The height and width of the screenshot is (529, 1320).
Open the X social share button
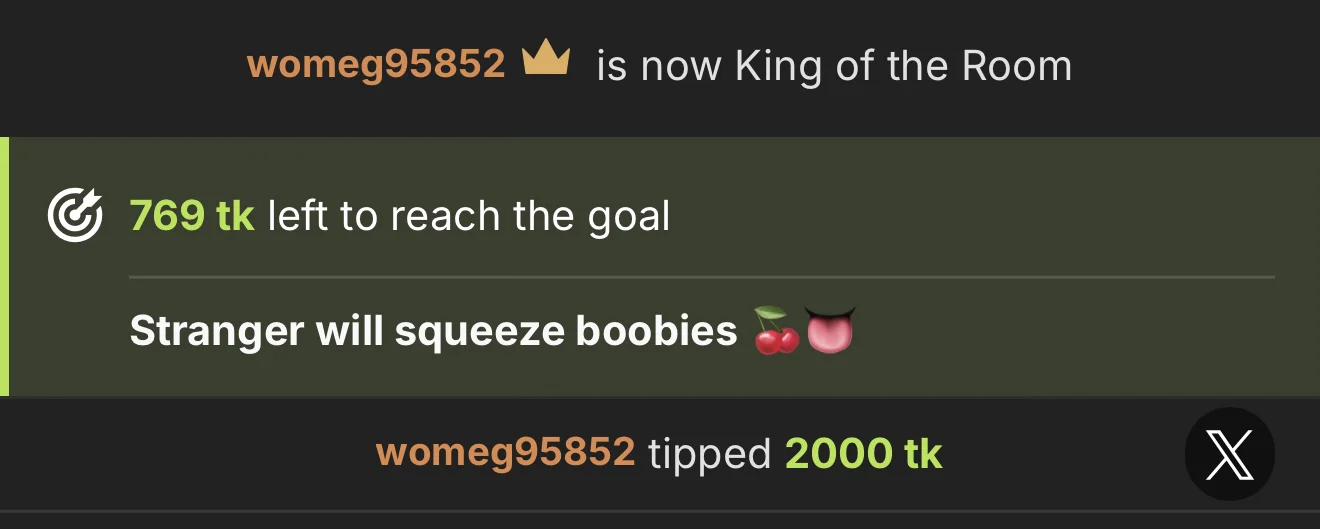click(x=1229, y=454)
